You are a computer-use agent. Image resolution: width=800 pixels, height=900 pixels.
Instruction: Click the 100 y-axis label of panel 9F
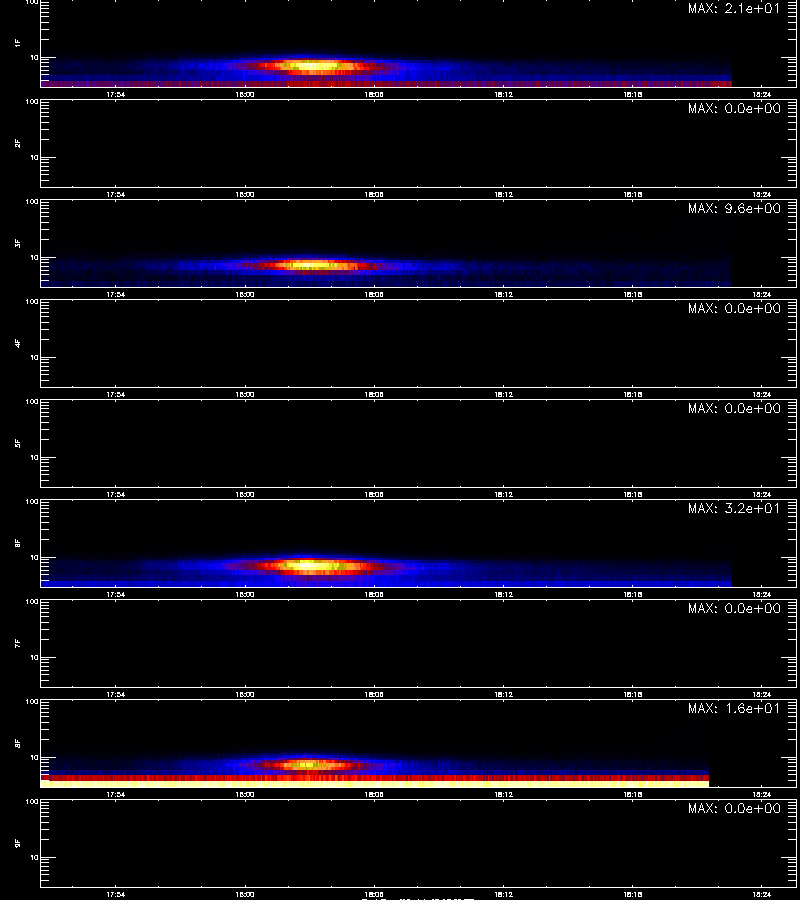(x=32, y=802)
